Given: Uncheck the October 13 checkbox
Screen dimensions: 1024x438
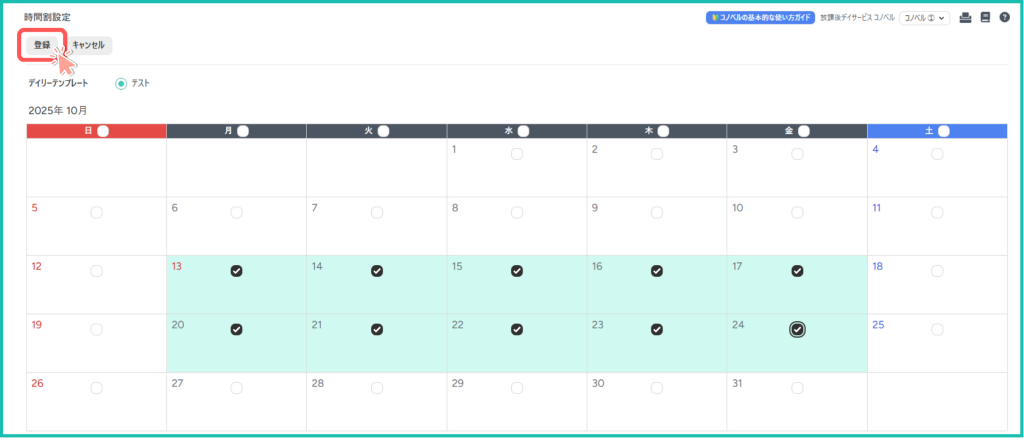Looking at the screenshot, I should [236, 271].
